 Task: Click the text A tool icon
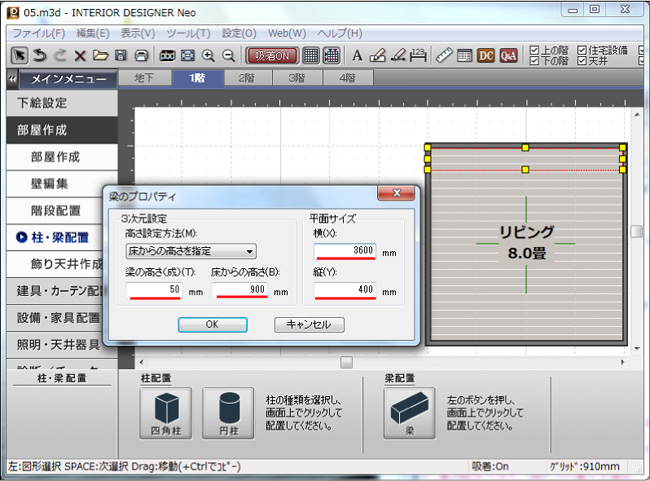357,55
